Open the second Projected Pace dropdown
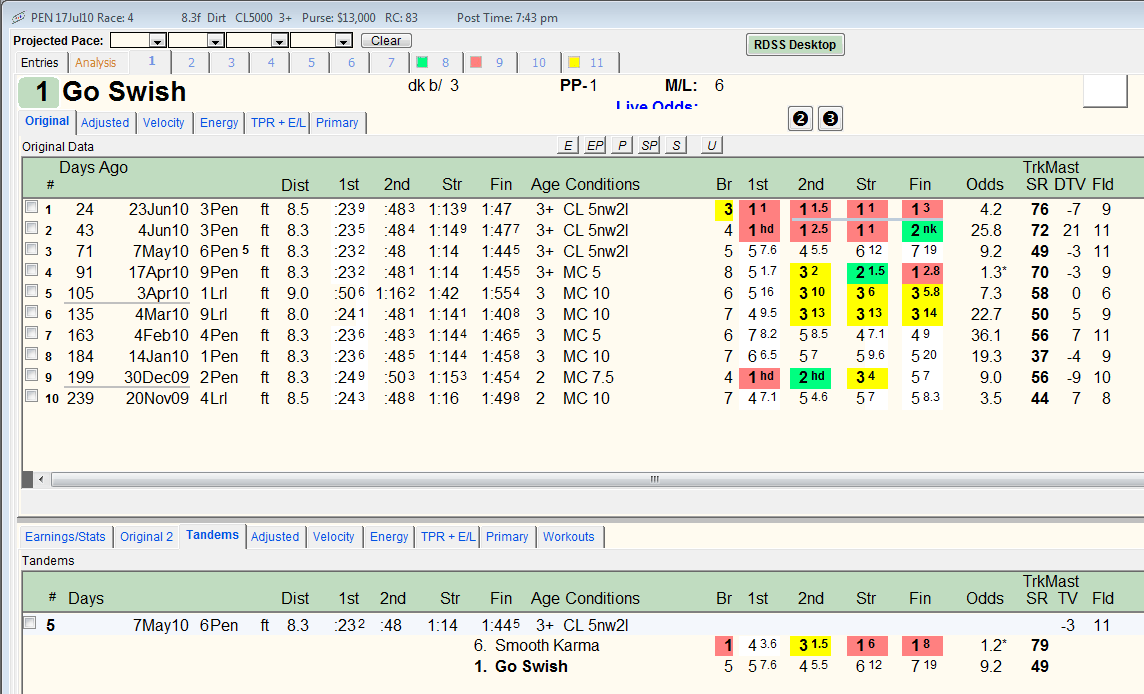This screenshot has width=1144, height=694. tap(214, 41)
